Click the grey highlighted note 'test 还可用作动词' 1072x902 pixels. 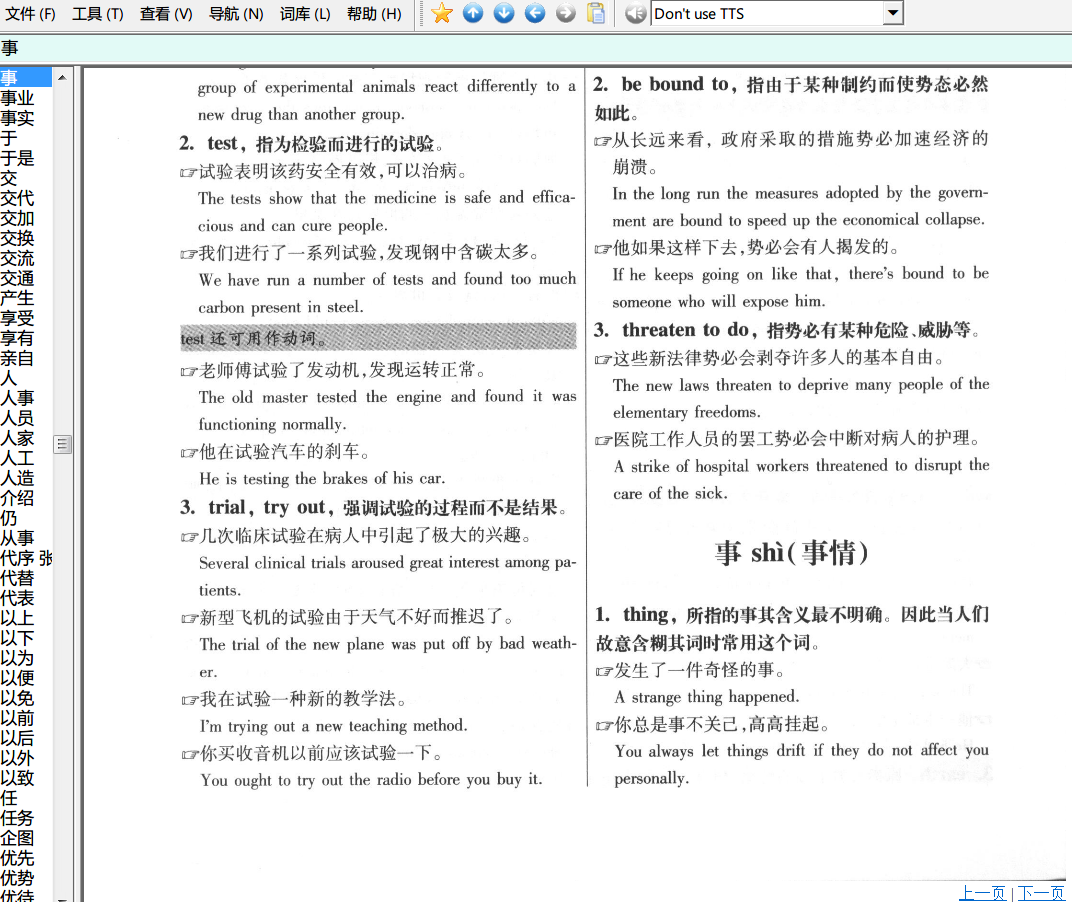pos(378,337)
